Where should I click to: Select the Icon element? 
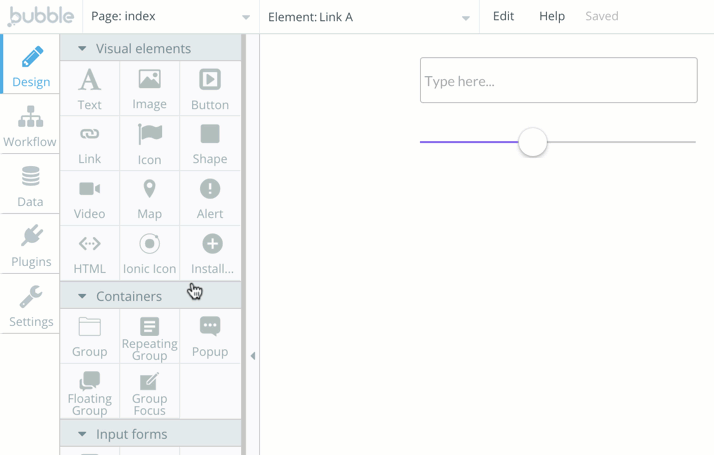tap(149, 143)
